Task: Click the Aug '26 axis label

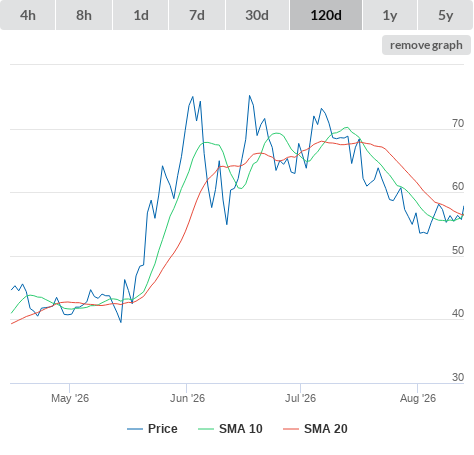Action: (x=418, y=398)
